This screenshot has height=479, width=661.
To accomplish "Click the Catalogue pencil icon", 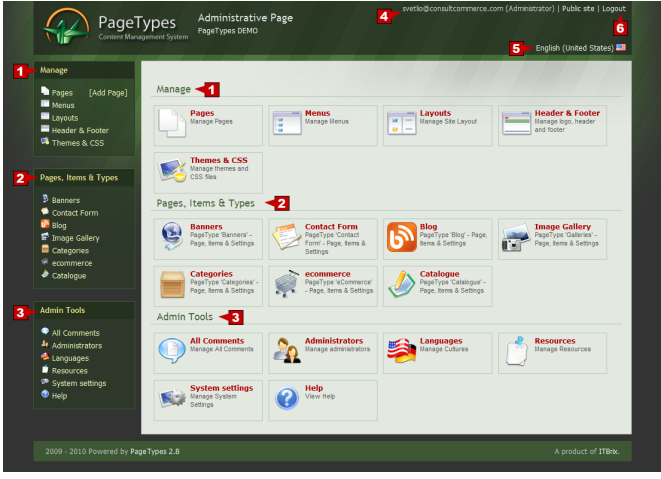I will (x=401, y=284).
